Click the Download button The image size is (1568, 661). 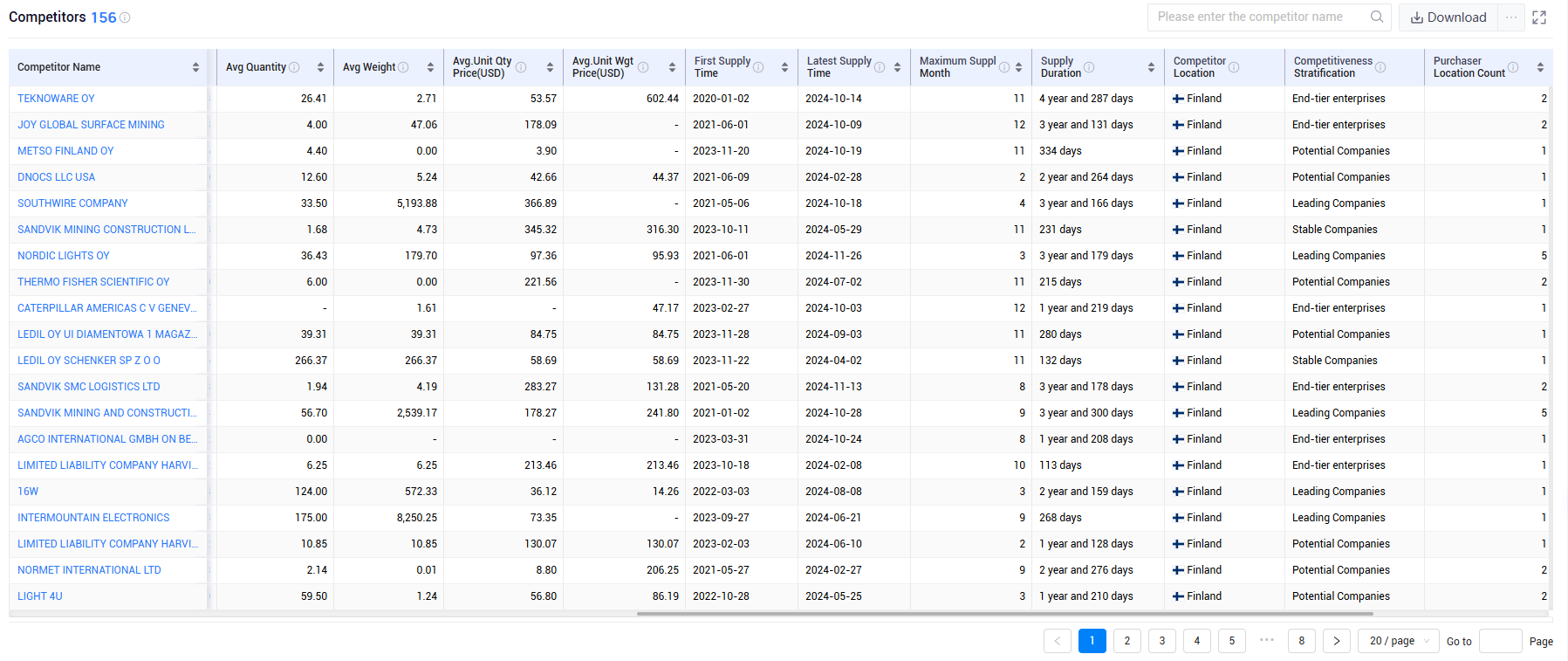click(x=1448, y=17)
